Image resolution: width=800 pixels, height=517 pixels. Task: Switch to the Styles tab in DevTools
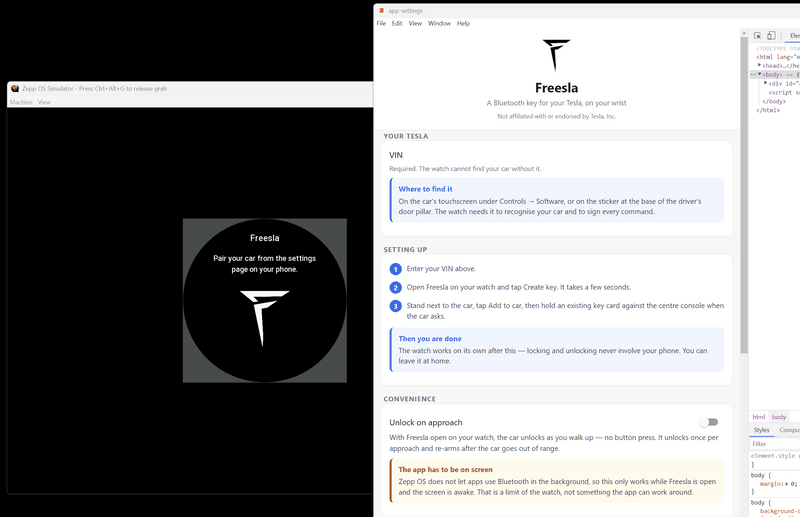[x=761, y=430]
